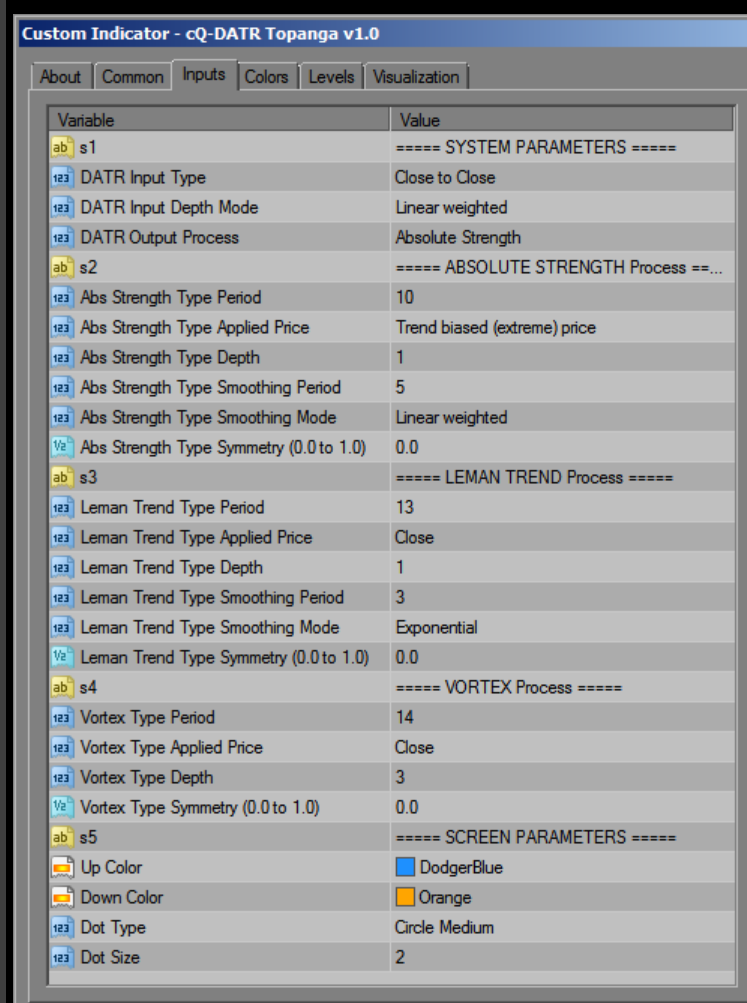This screenshot has width=747, height=1003.
Task: Open DATR Input Depth Mode value list
Action: 560,208
